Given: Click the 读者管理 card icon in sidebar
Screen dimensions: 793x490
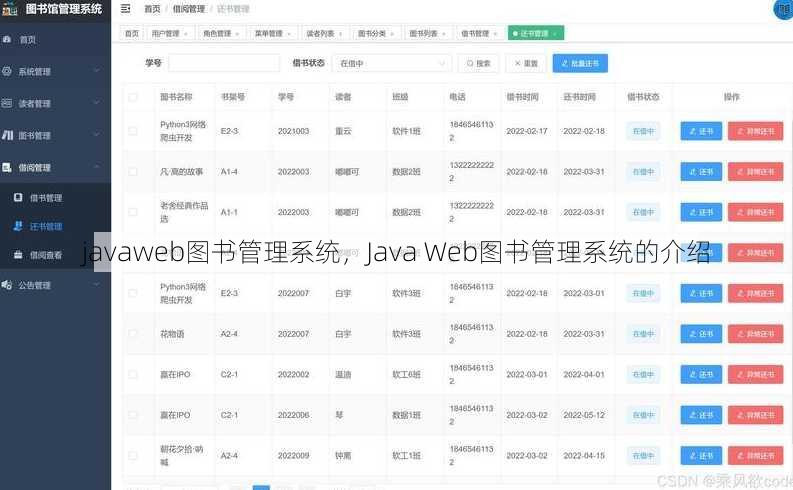Looking at the screenshot, I should (x=7, y=103).
